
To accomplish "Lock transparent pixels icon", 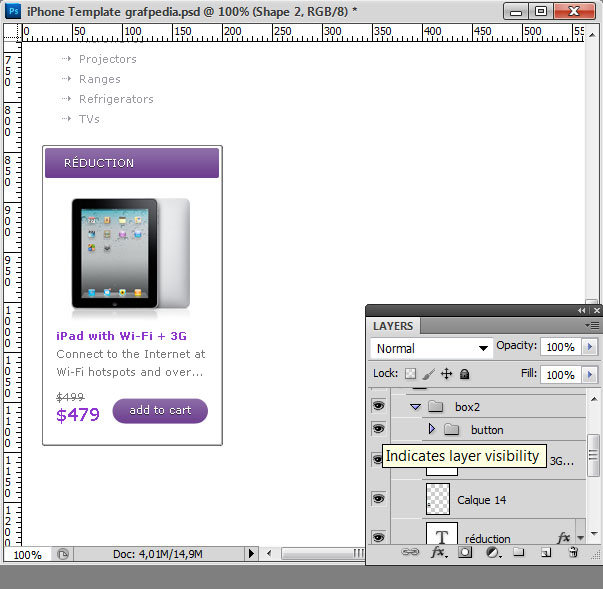I will 410,373.
